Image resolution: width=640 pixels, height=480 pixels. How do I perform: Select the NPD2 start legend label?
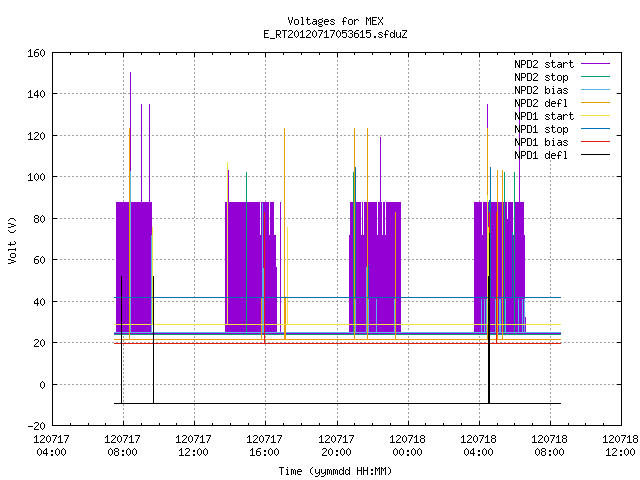pyautogui.click(x=544, y=64)
